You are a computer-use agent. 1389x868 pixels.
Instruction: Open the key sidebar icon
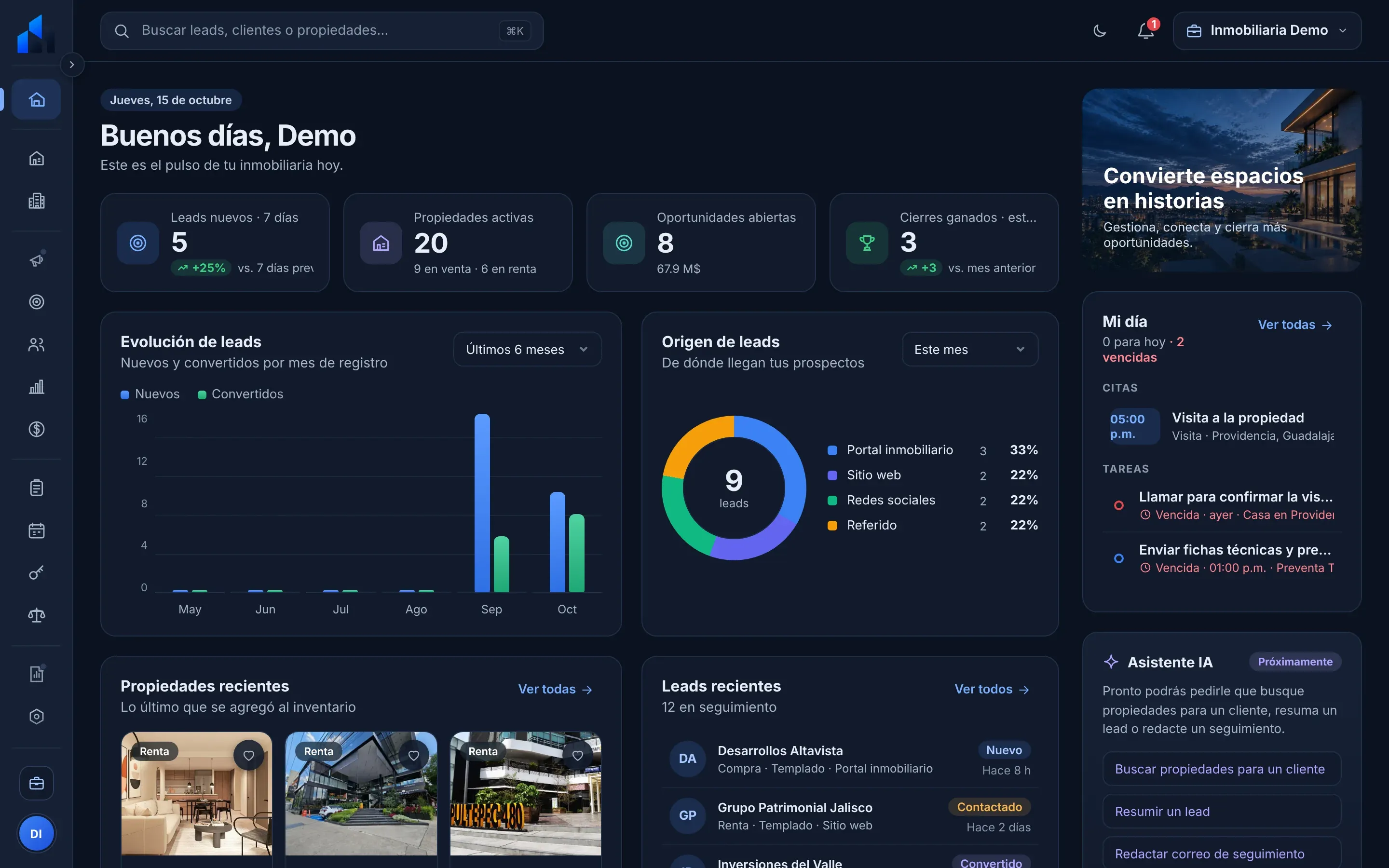click(x=36, y=573)
